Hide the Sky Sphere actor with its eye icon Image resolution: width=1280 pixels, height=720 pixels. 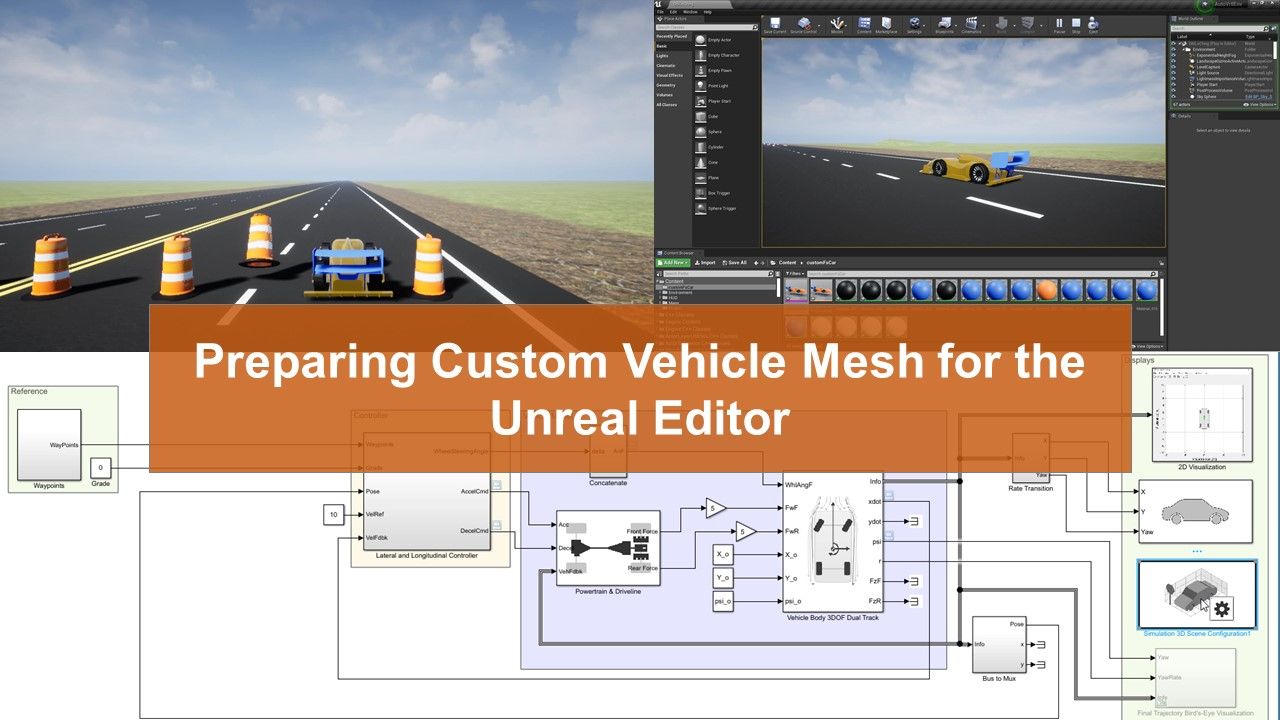coord(1172,96)
